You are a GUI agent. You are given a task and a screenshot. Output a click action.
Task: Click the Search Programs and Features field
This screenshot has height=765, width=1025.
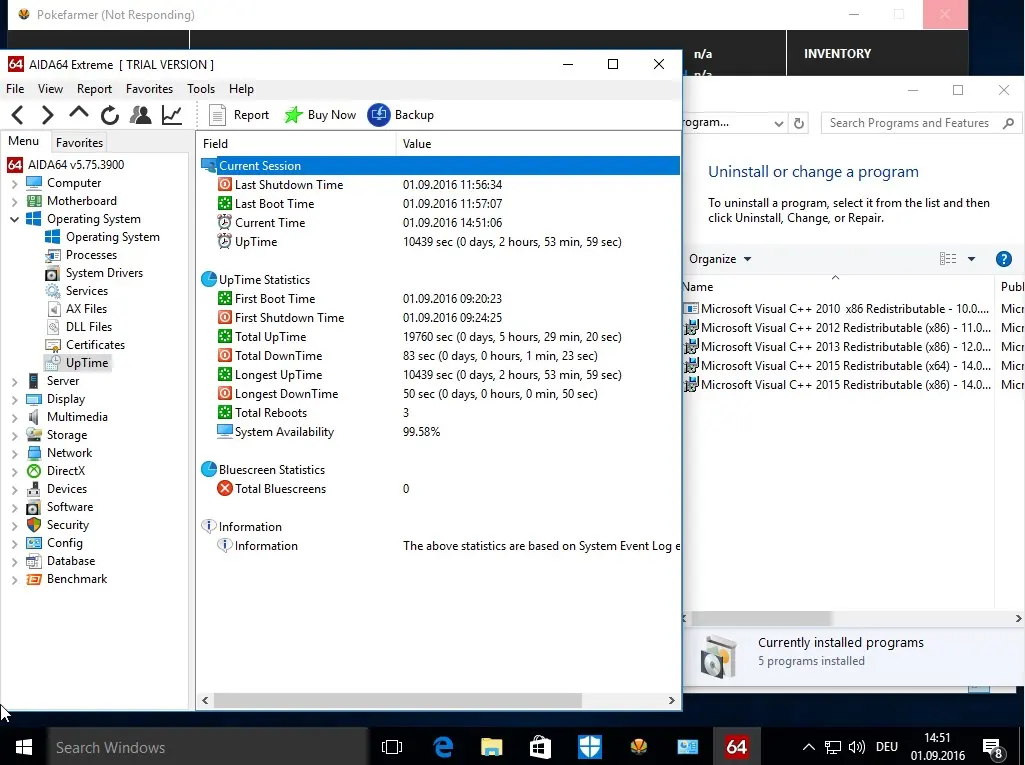pyautogui.click(x=909, y=123)
